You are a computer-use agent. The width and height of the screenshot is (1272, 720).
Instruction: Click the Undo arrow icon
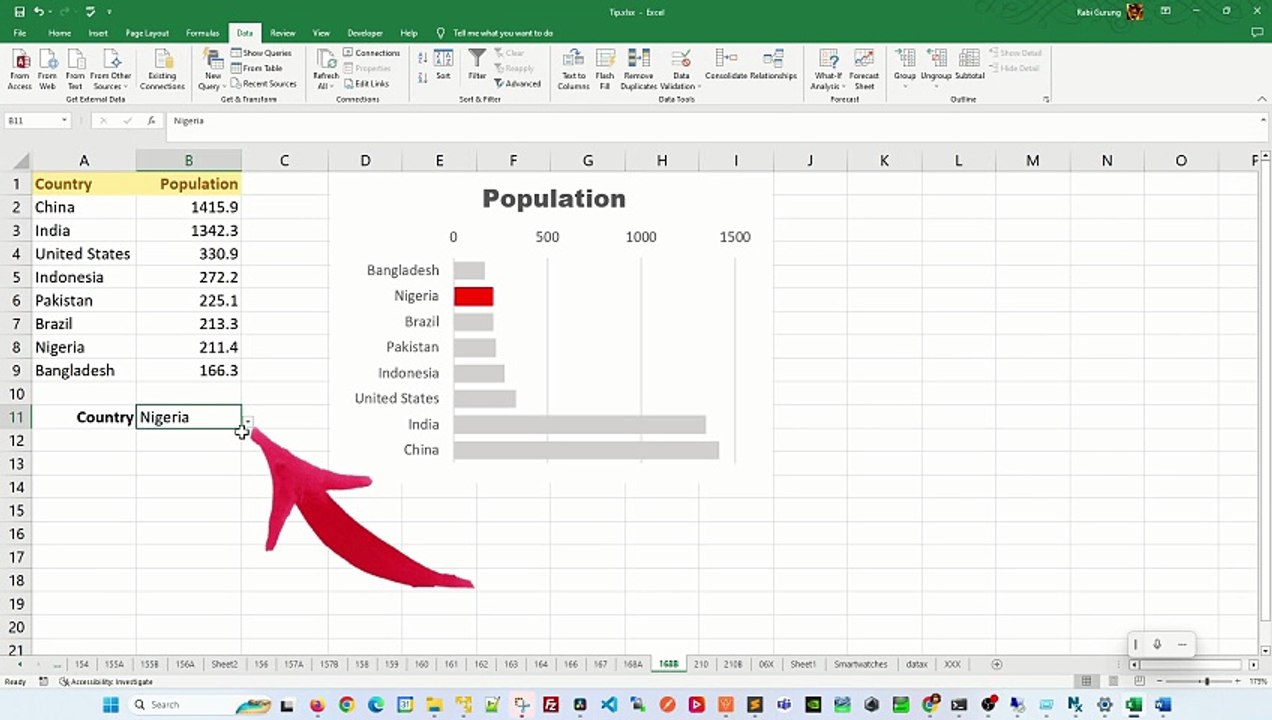(x=38, y=12)
